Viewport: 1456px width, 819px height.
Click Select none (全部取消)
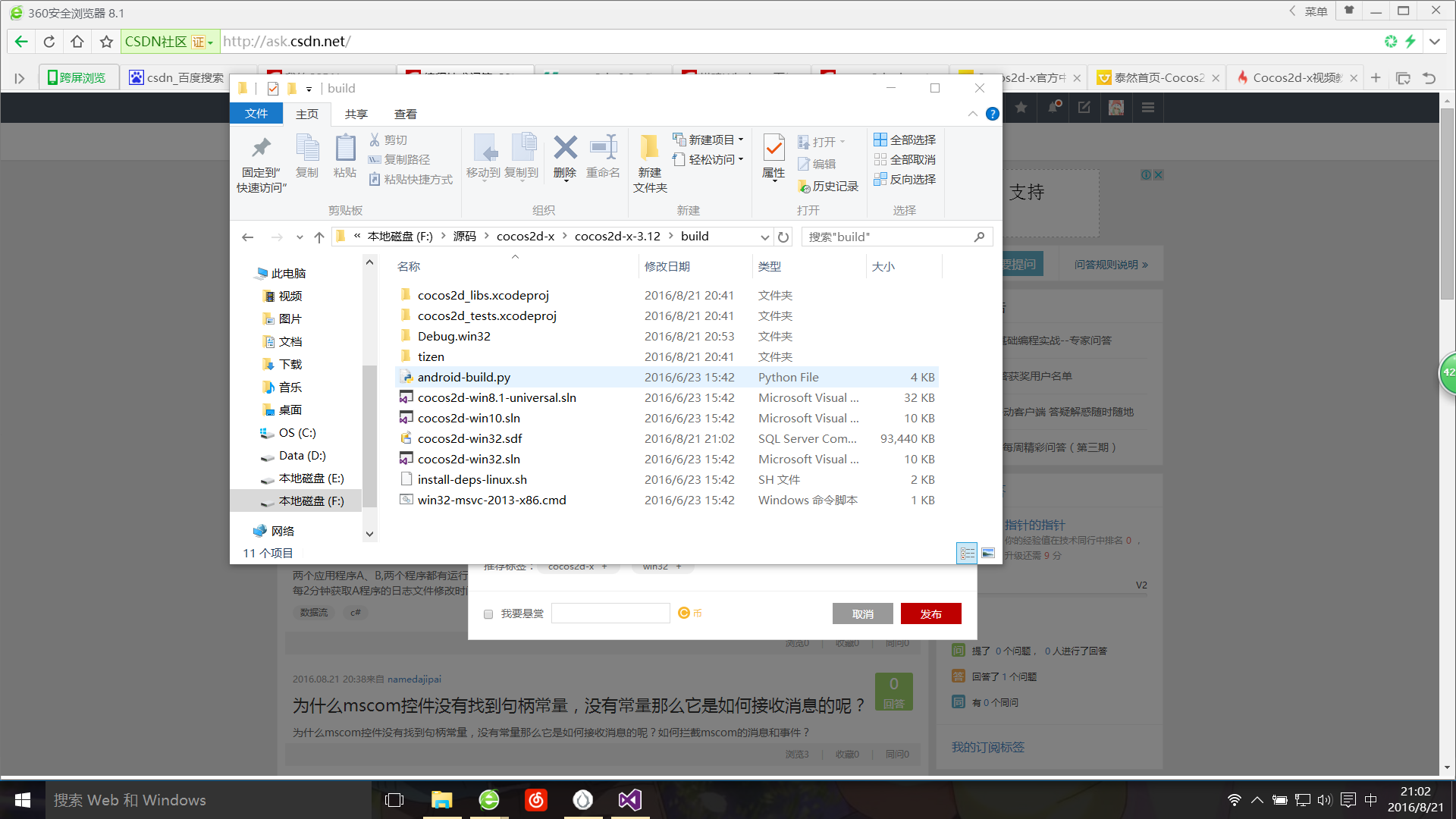click(x=905, y=159)
